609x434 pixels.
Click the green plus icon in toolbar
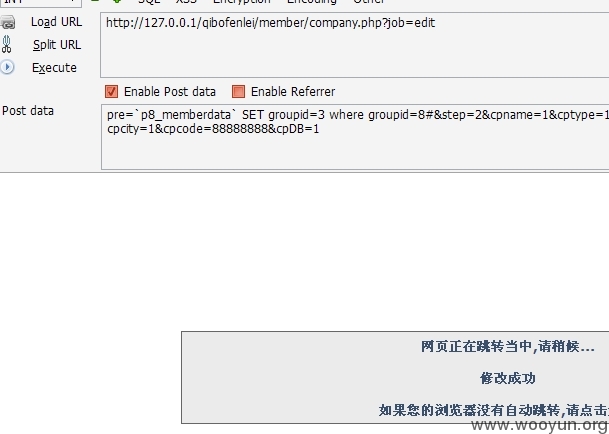click(x=117, y=1)
